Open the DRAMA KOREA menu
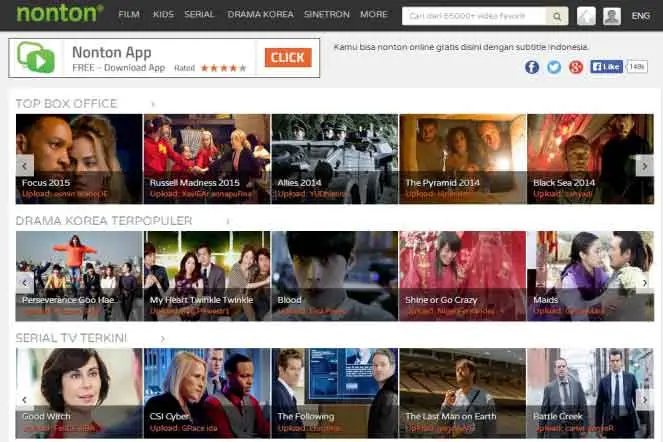The width and height of the screenshot is (663, 442). pos(260,14)
